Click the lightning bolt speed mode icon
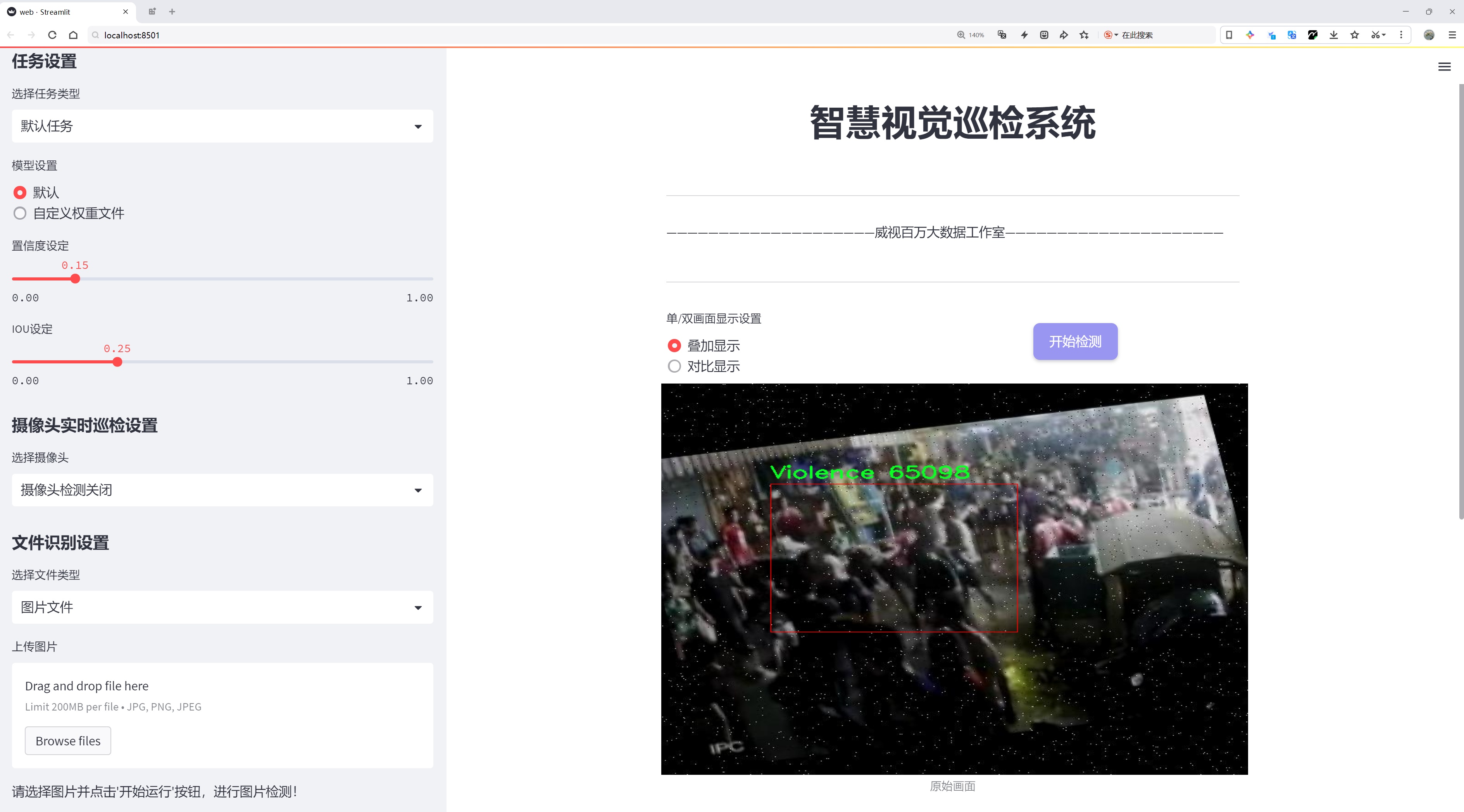The image size is (1464, 812). coord(1024,35)
